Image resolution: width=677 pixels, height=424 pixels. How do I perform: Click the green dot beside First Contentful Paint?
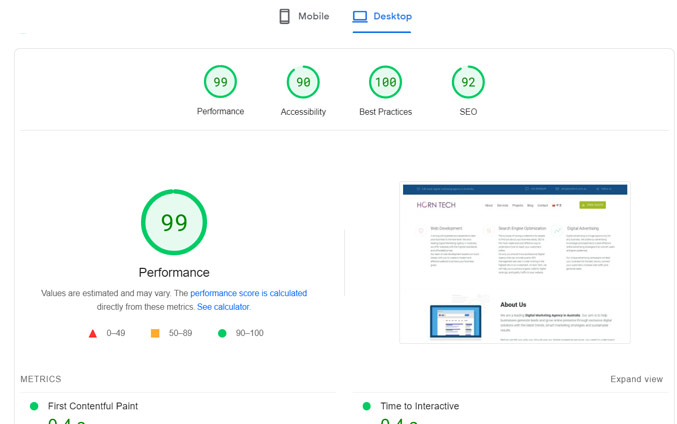(x=34, y=406)
